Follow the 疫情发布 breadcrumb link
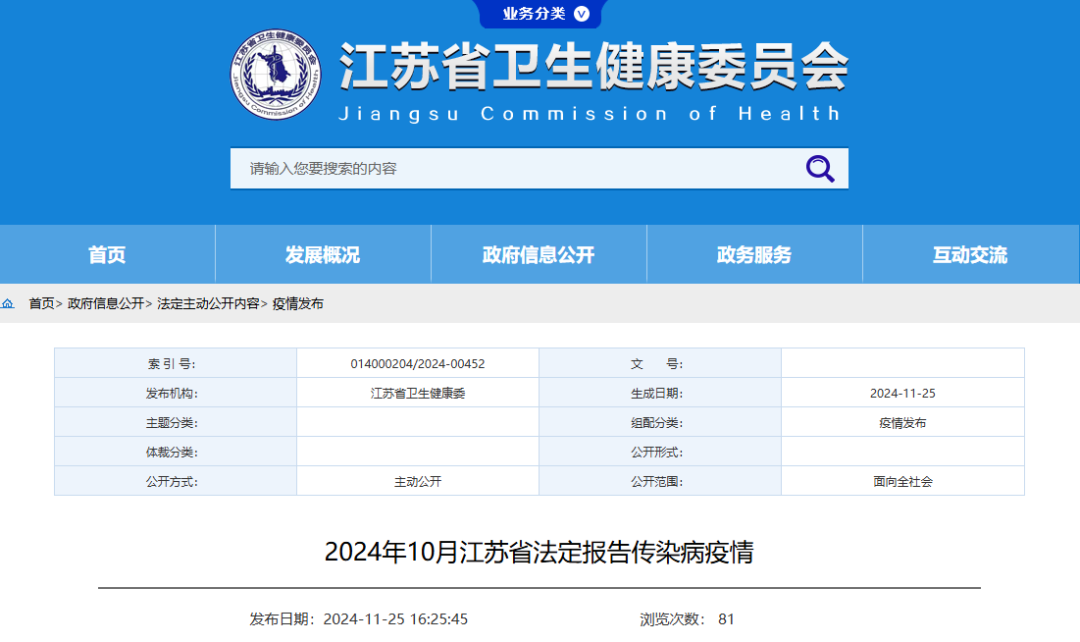 click(x=298, y=303)
